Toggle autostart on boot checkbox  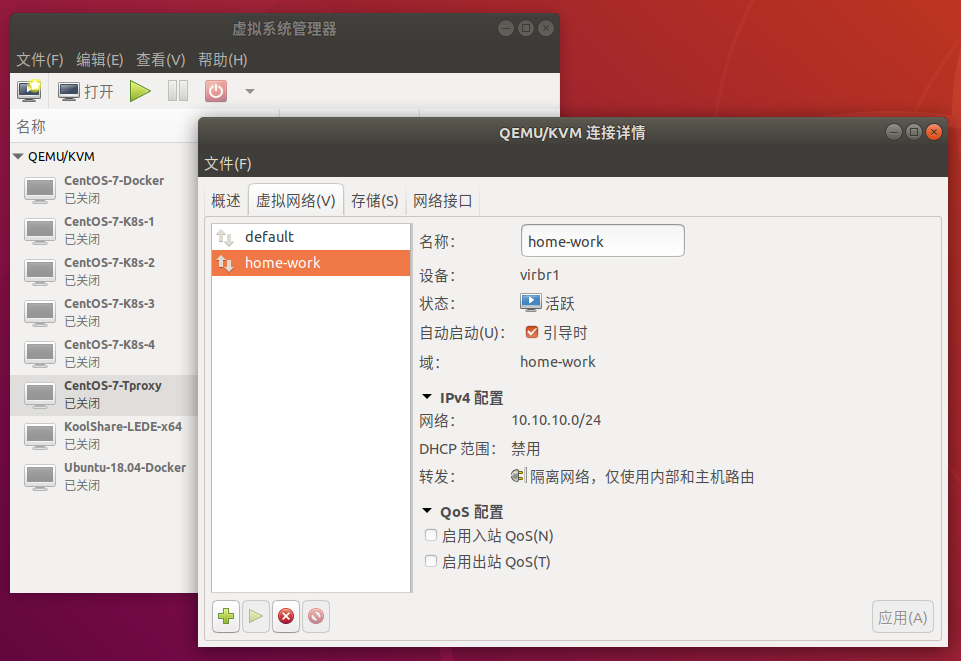click(x=532, y=332)
